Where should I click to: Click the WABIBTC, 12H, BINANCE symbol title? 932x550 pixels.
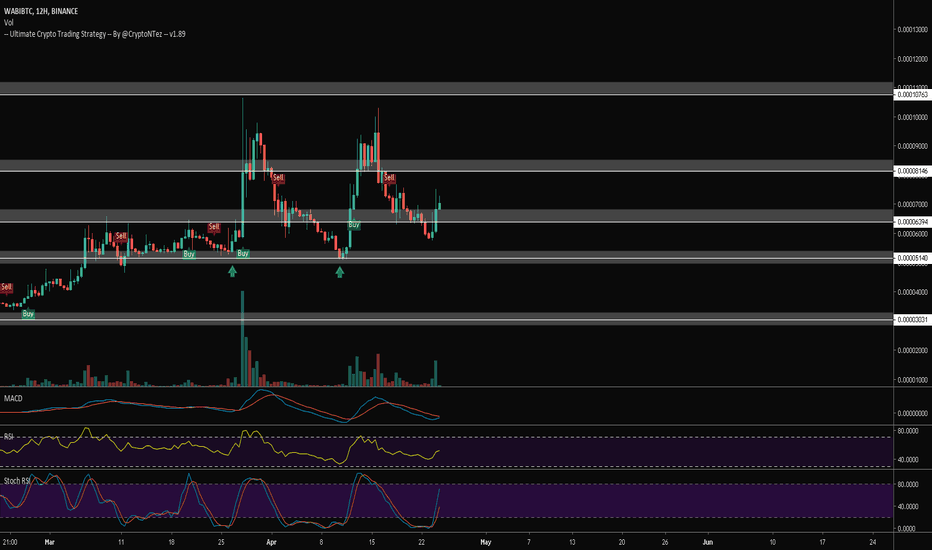tap(41, 11)
